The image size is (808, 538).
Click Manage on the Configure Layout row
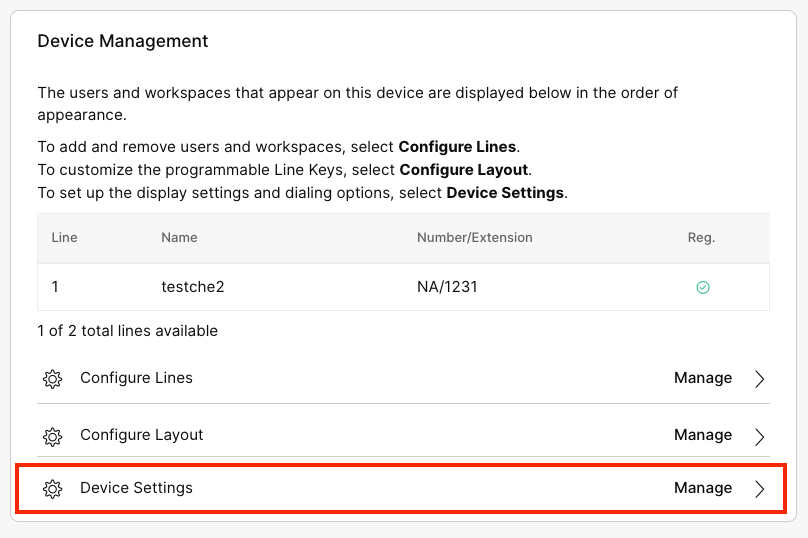point(703,435)
